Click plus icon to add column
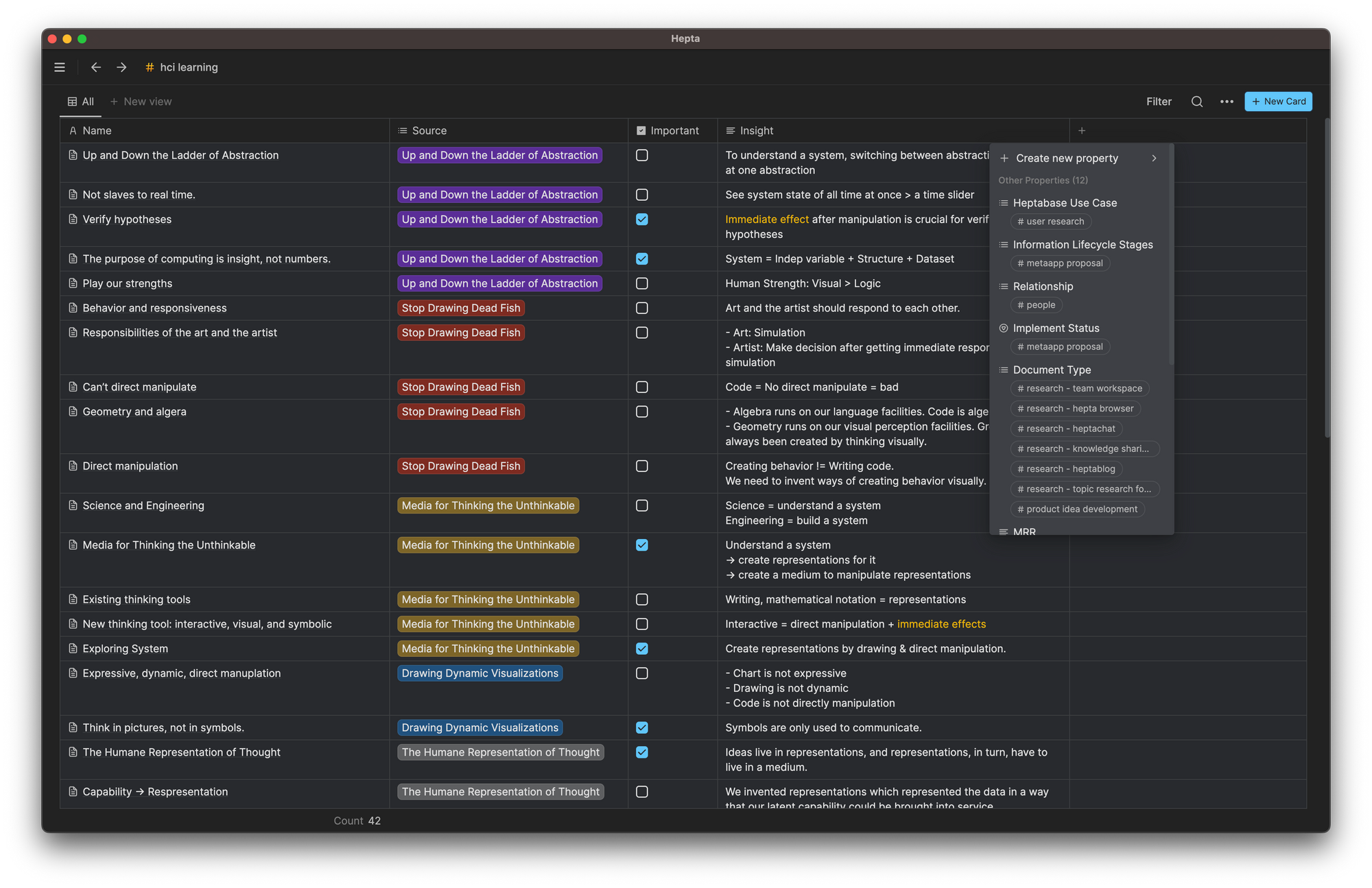Viewport: 1372px width, 888px height. click(1082, 131)
